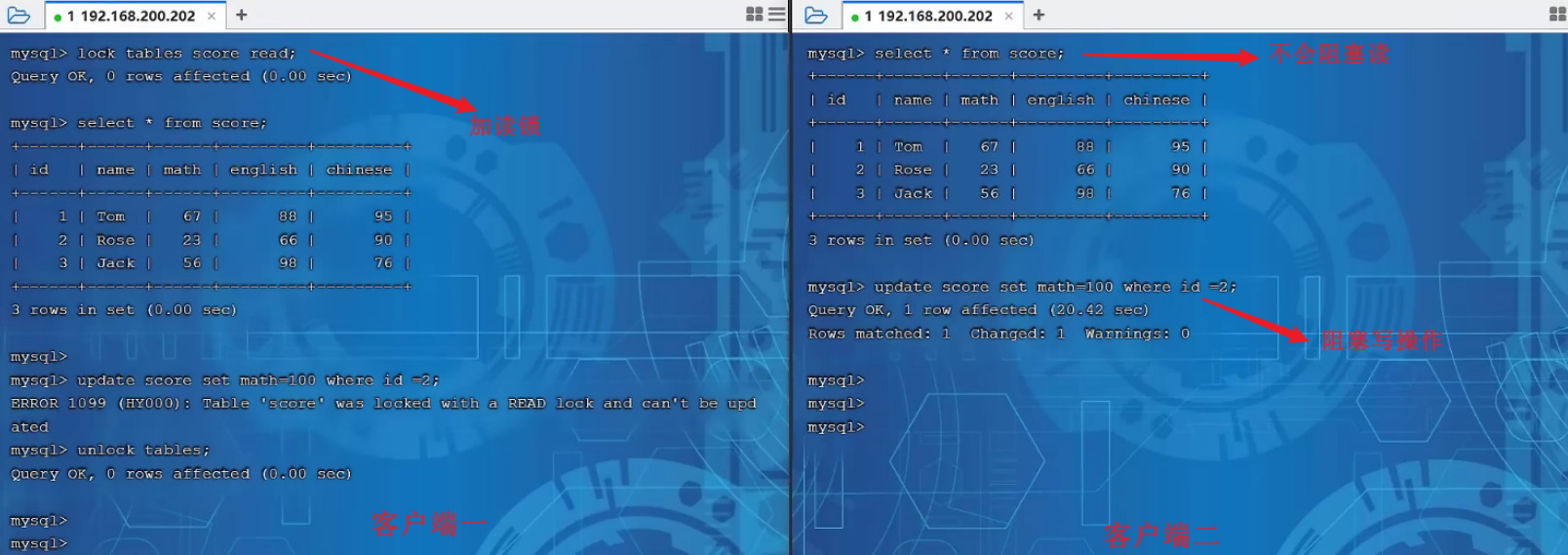Click the last mysql> prompt in left terminal
Screen dimensions: 1568x555
pos(39,543)
